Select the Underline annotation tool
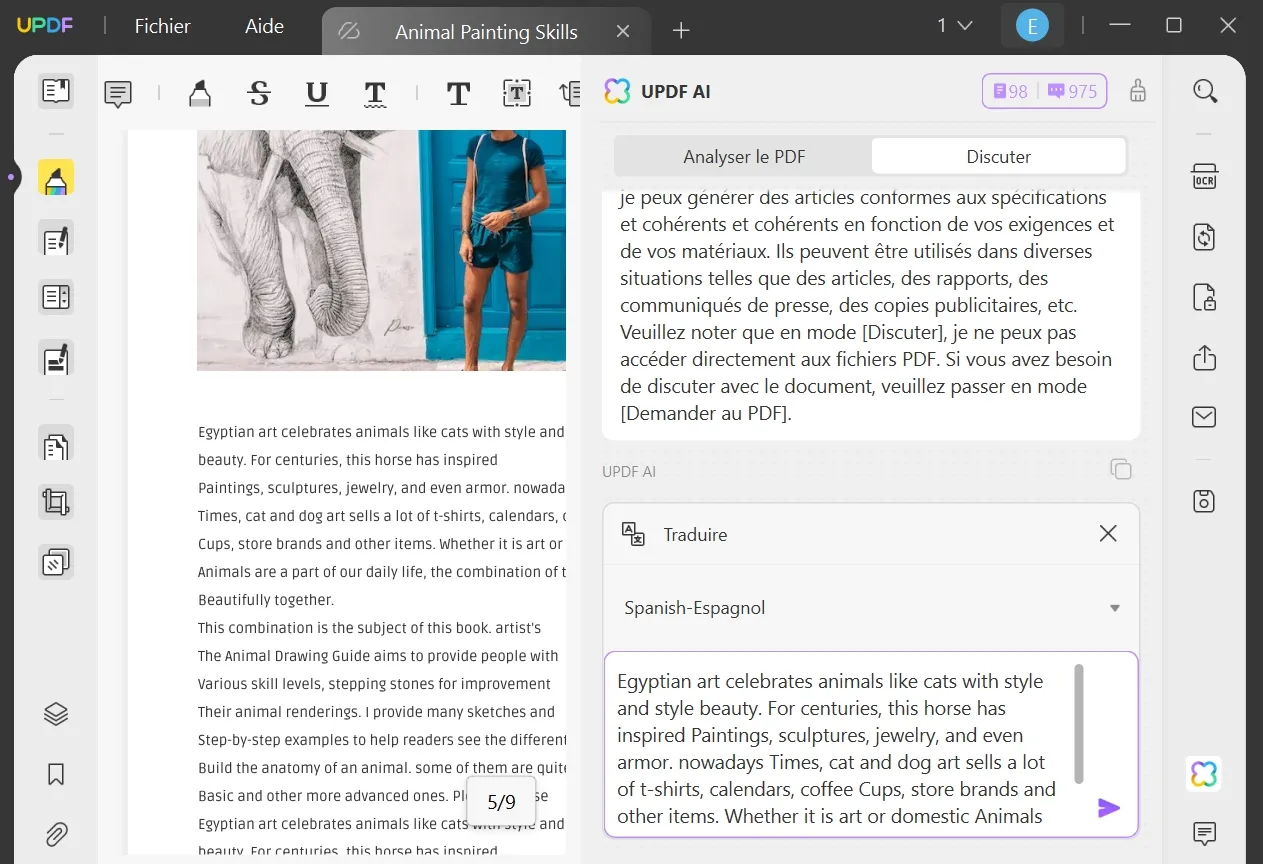 pos(316,93)
